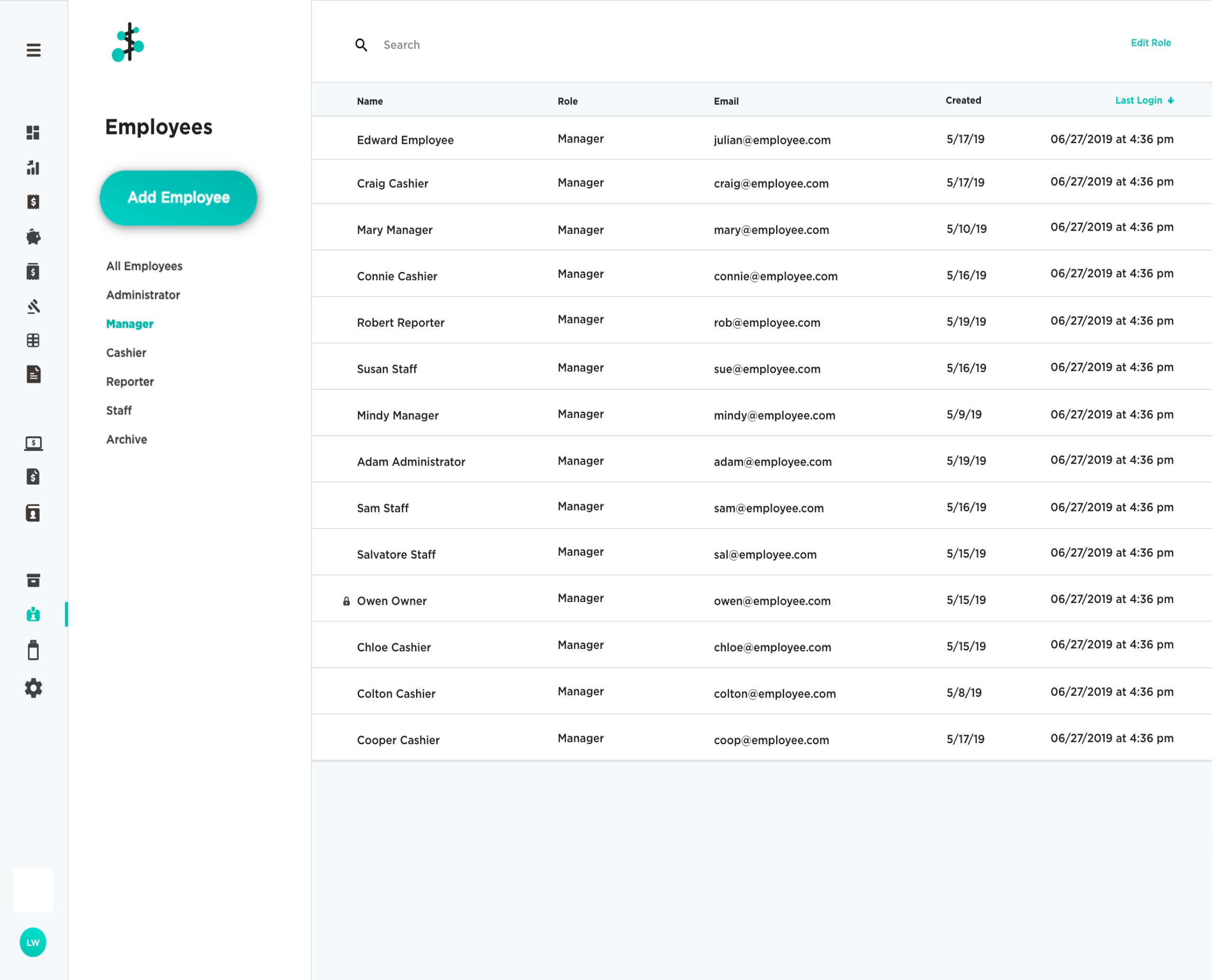Select Adam Administrator name
1213x980 pixels.
(x=410, y=462)
